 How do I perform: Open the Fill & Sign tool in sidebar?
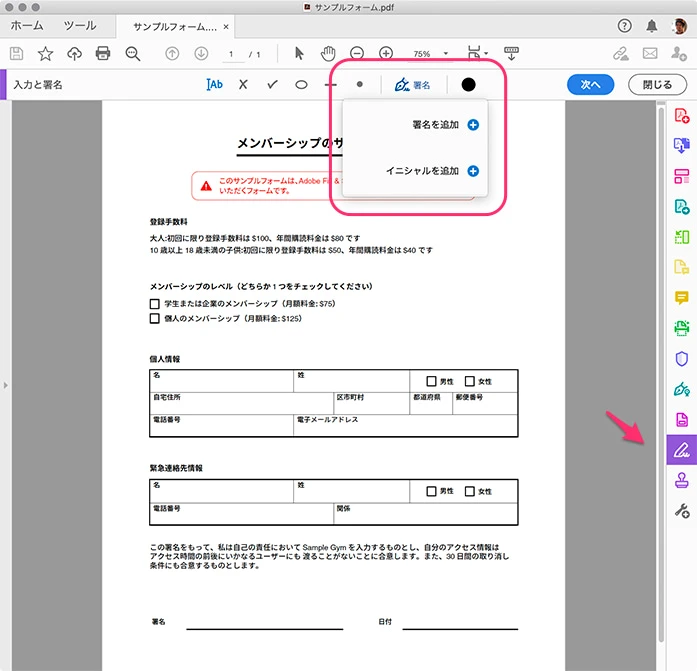681,449
